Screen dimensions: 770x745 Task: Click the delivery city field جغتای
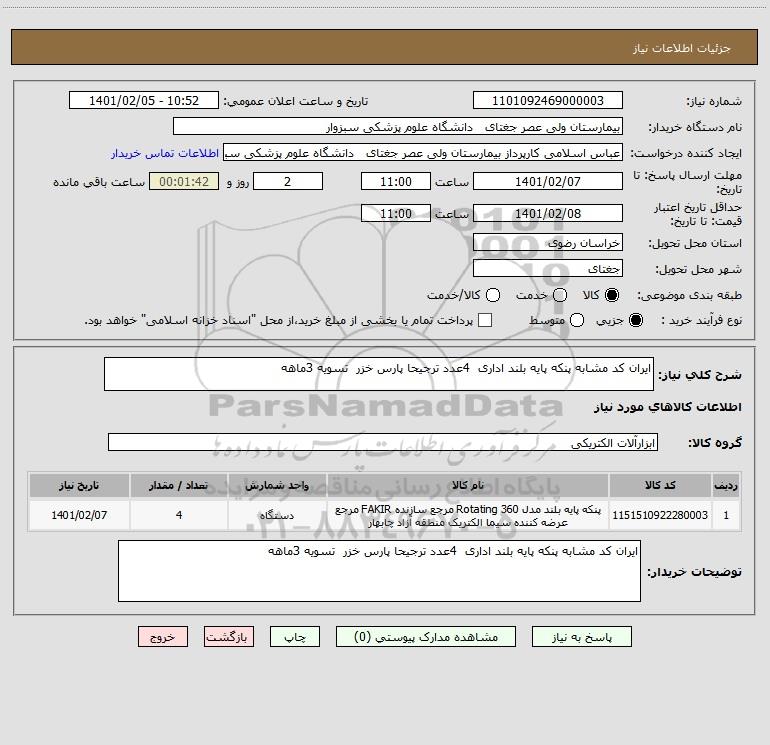point(548,269)
